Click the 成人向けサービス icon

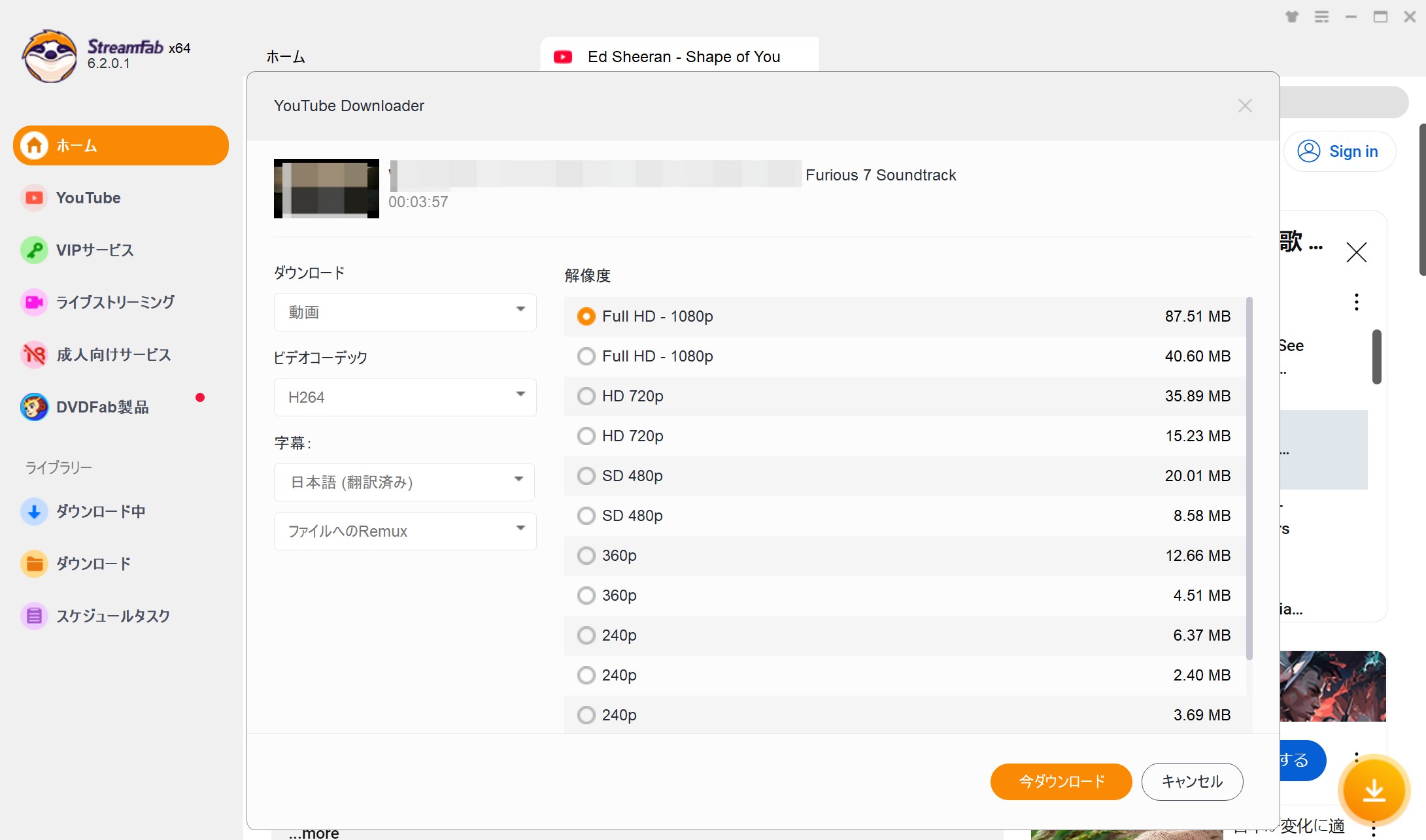(34, 354)
